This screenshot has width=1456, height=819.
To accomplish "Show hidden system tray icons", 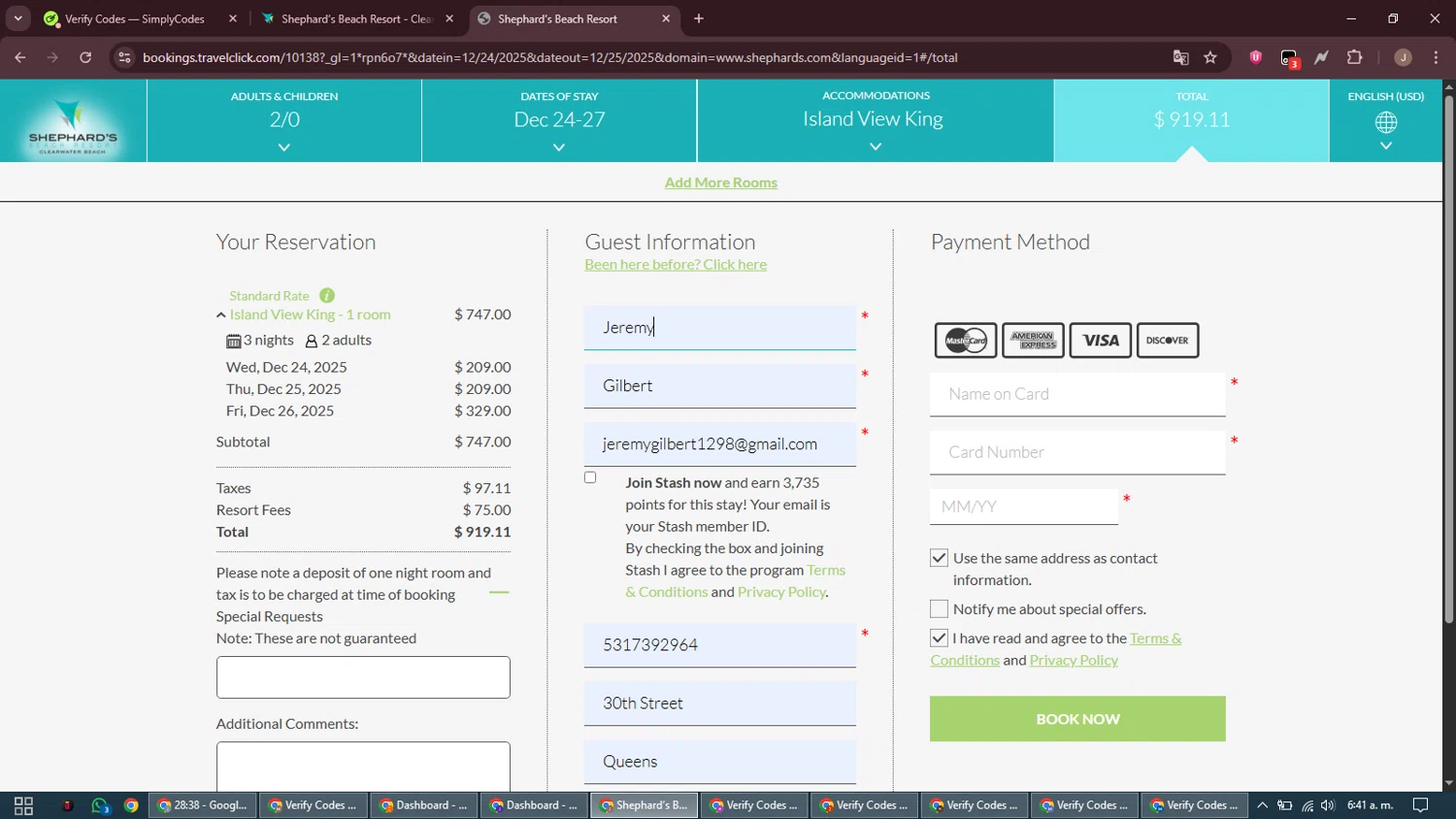I will (1262, 805).
